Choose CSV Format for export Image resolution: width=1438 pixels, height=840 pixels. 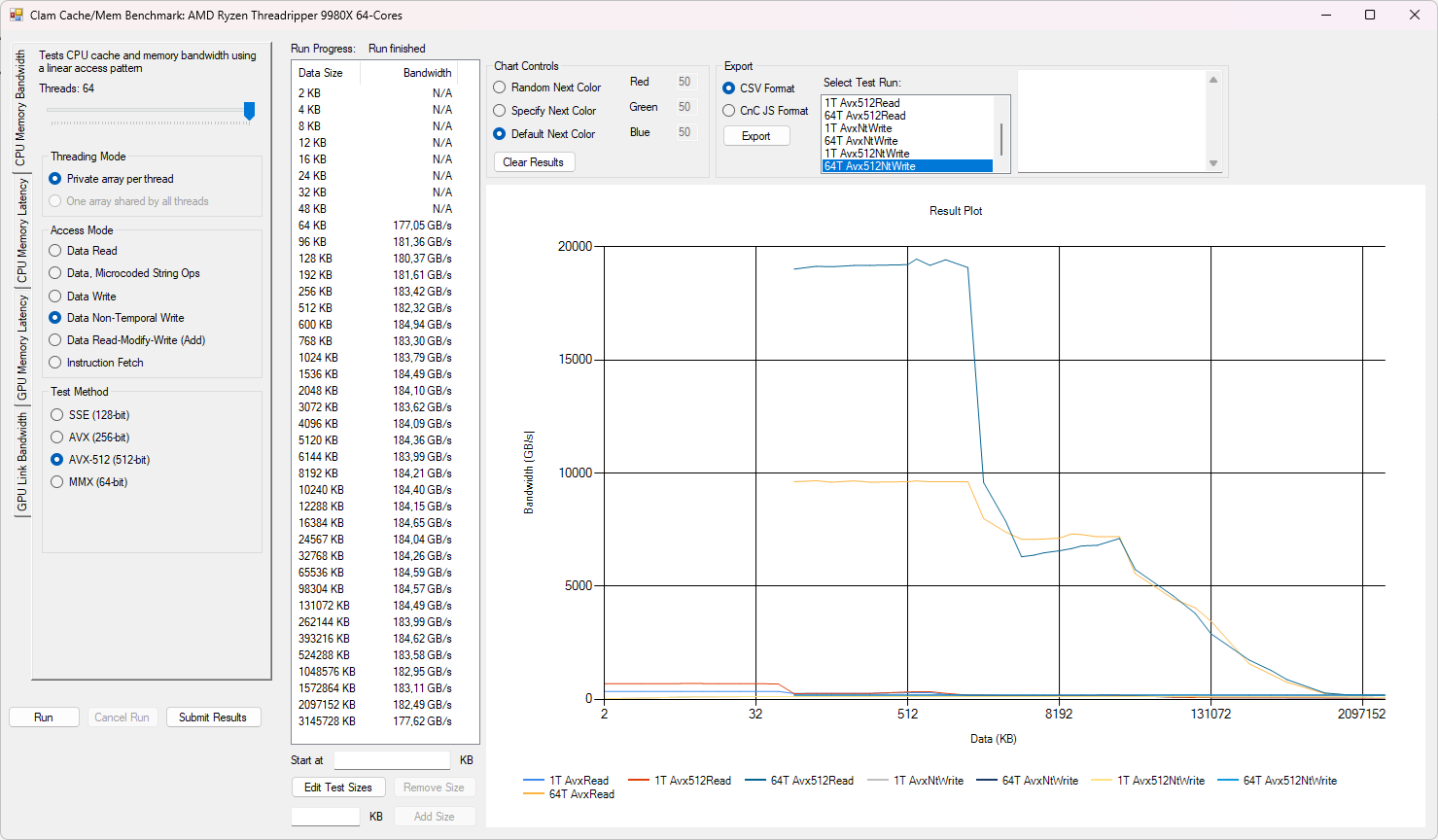click(x=758, y=88)
